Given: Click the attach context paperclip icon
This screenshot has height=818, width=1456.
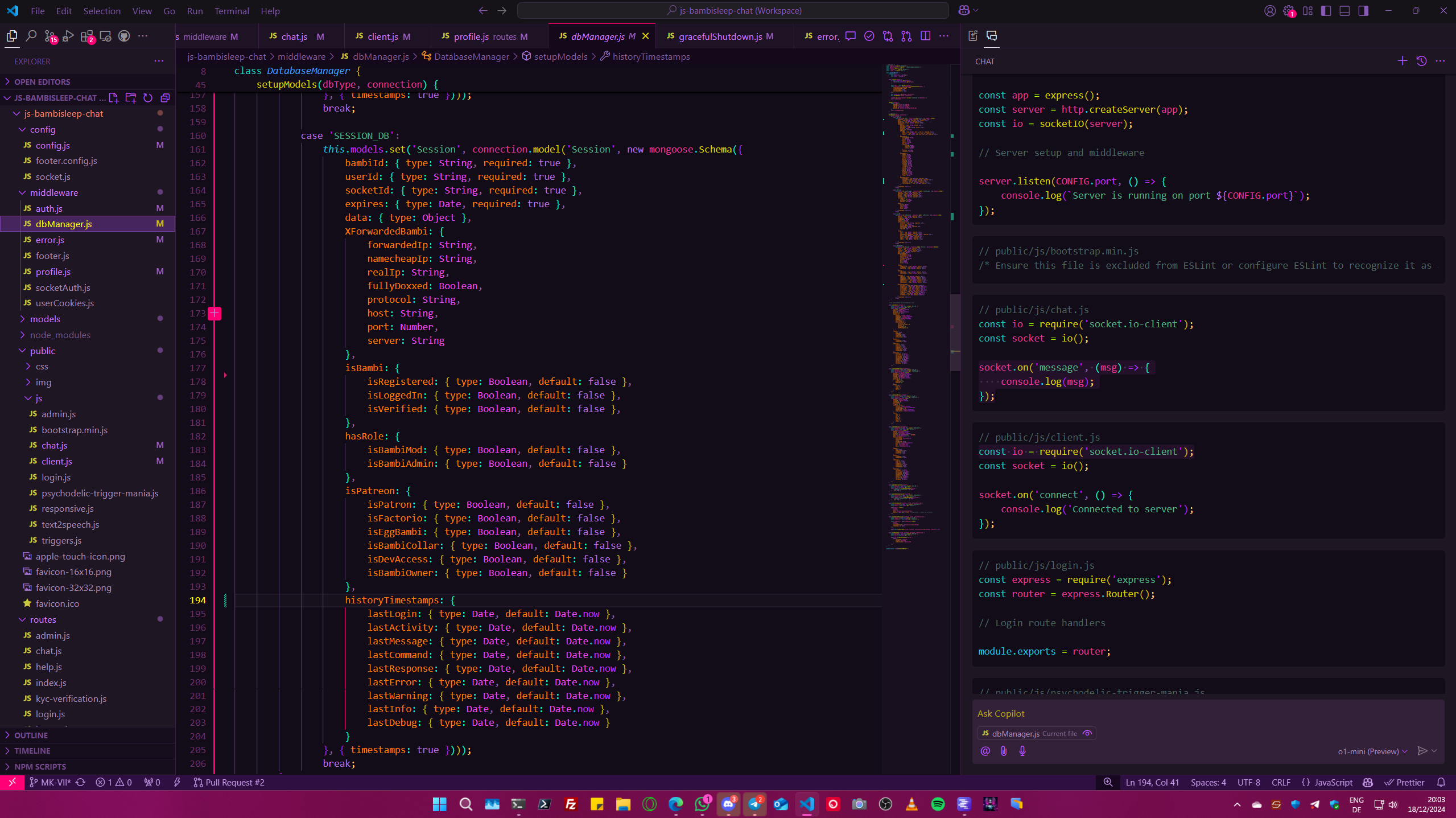Looking at the screenshot, I should click(1004, 751).
